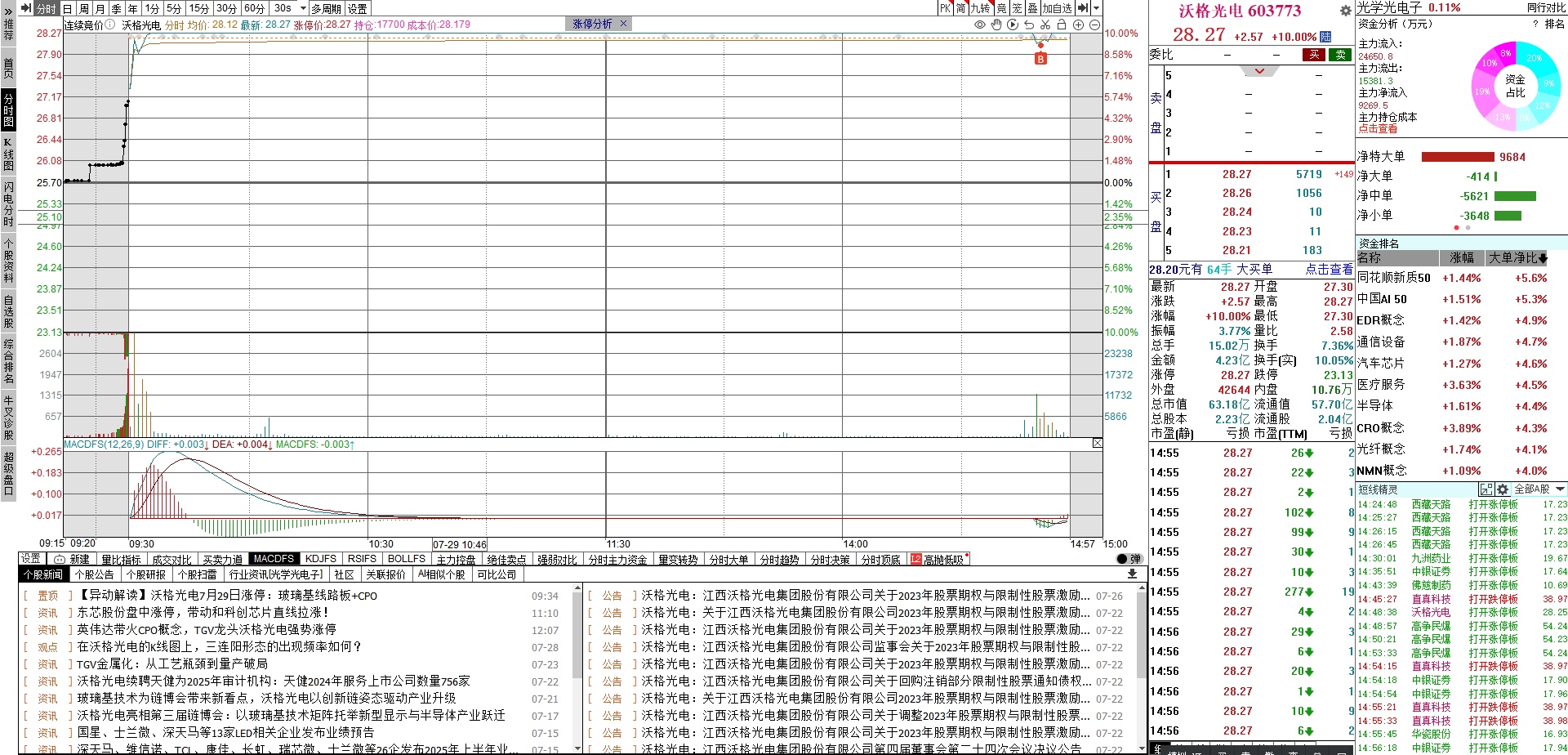Open the 设置 button next to 多周期
The height and width of the screenshot is (755, 1568).
pyautogui.click(x=357, y=8)
